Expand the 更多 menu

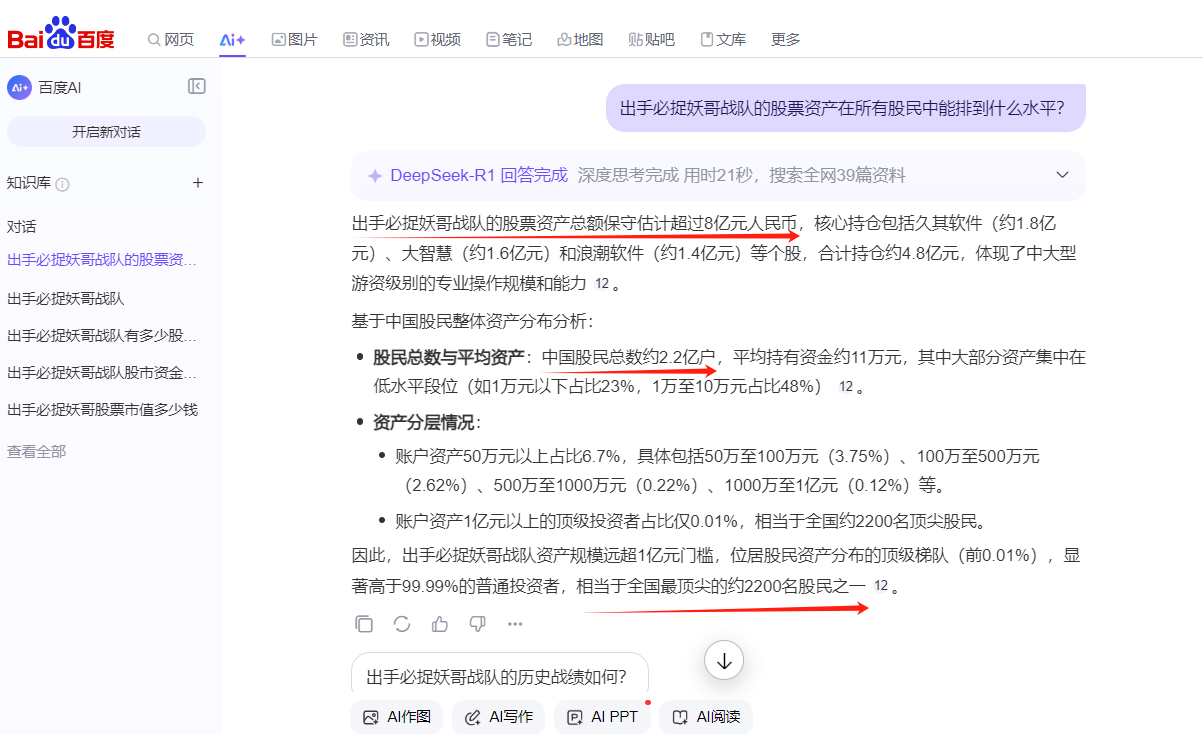(786, 39)
